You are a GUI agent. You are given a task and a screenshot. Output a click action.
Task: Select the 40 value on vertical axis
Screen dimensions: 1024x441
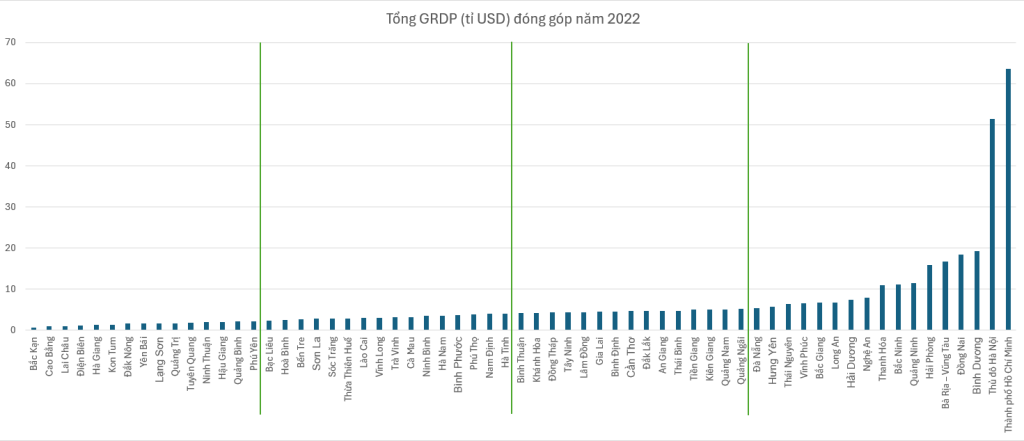point(9,166)
